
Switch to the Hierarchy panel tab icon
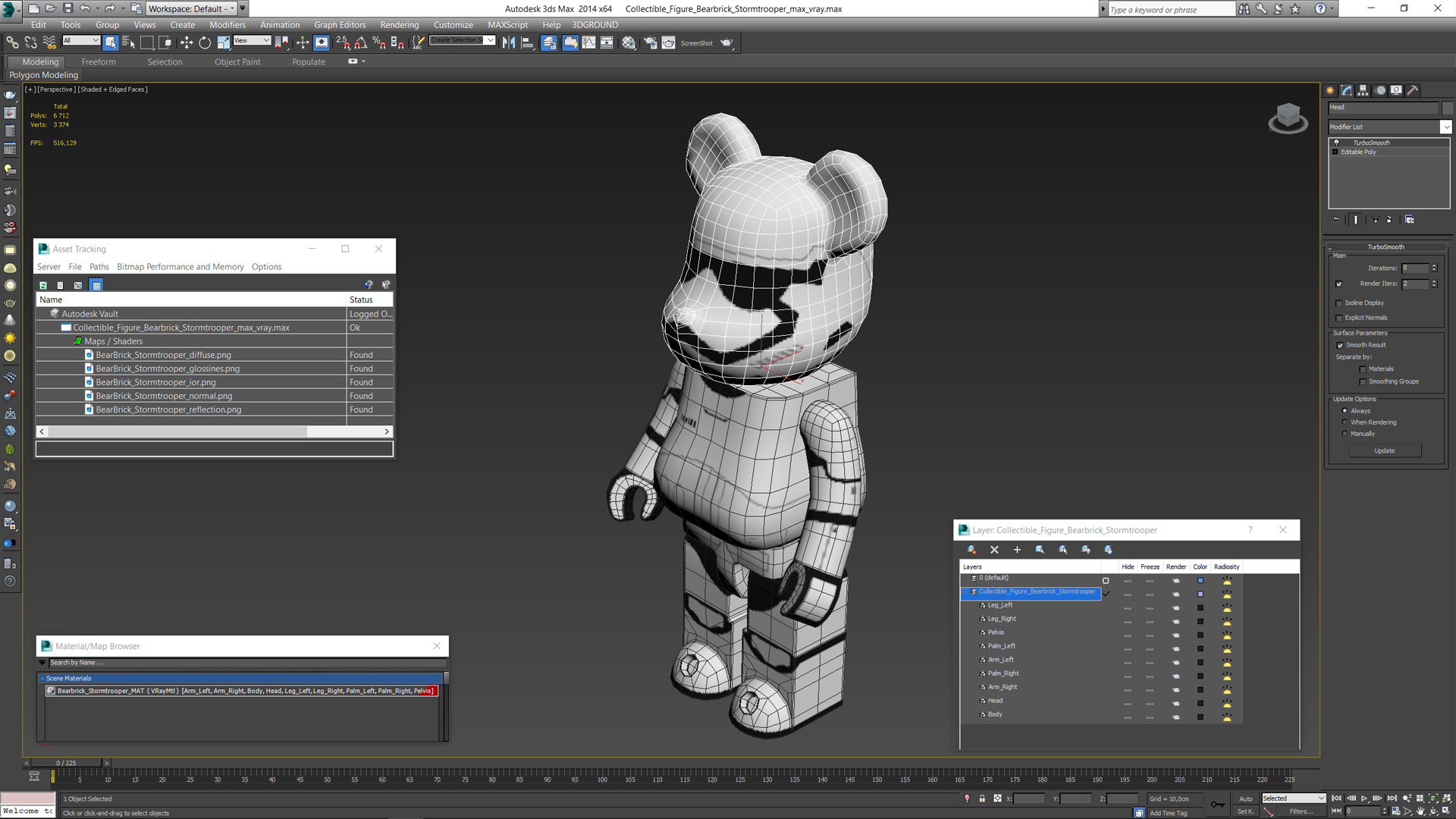[1363, 90]
